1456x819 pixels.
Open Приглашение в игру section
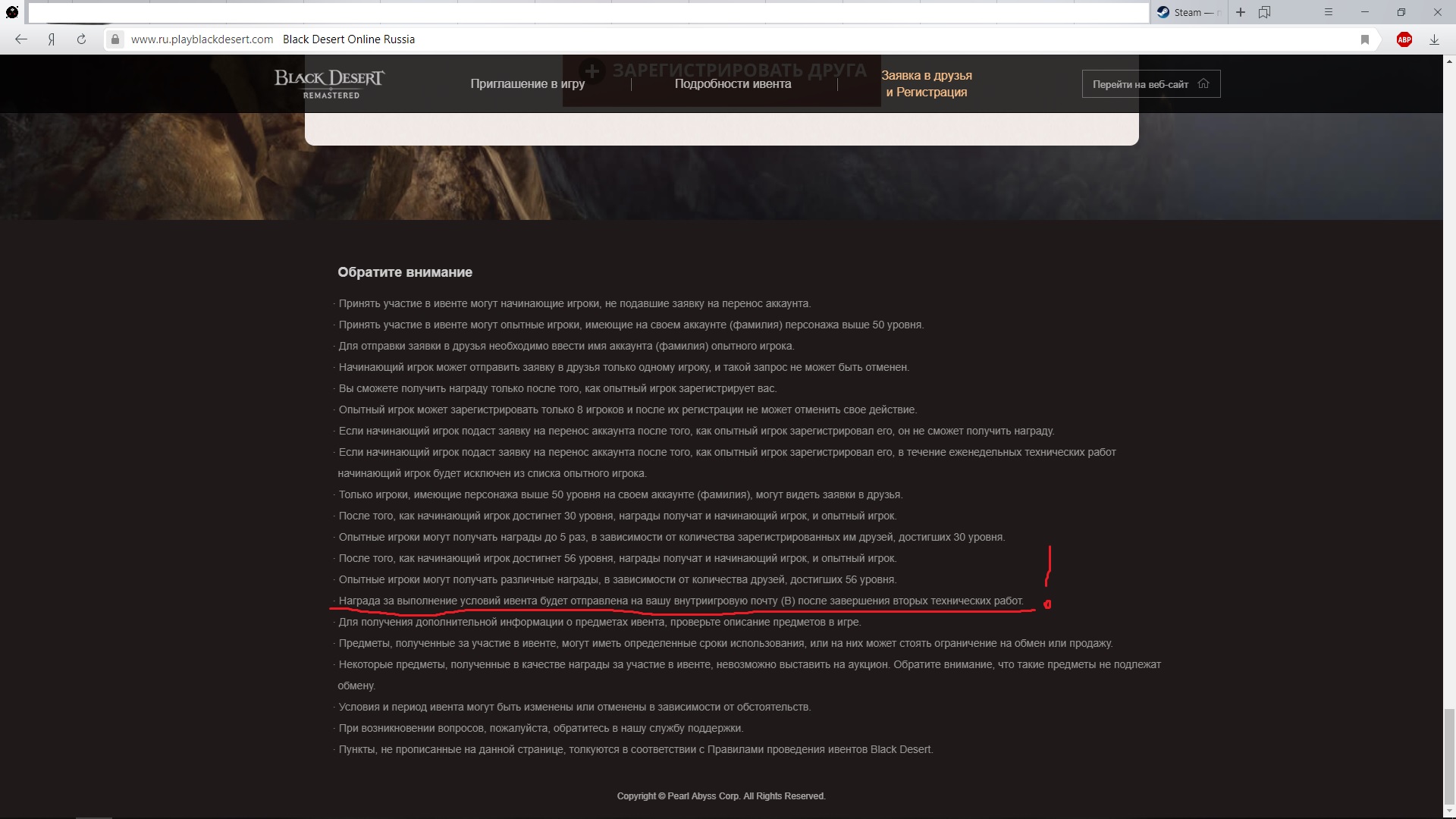coord(527,83)
